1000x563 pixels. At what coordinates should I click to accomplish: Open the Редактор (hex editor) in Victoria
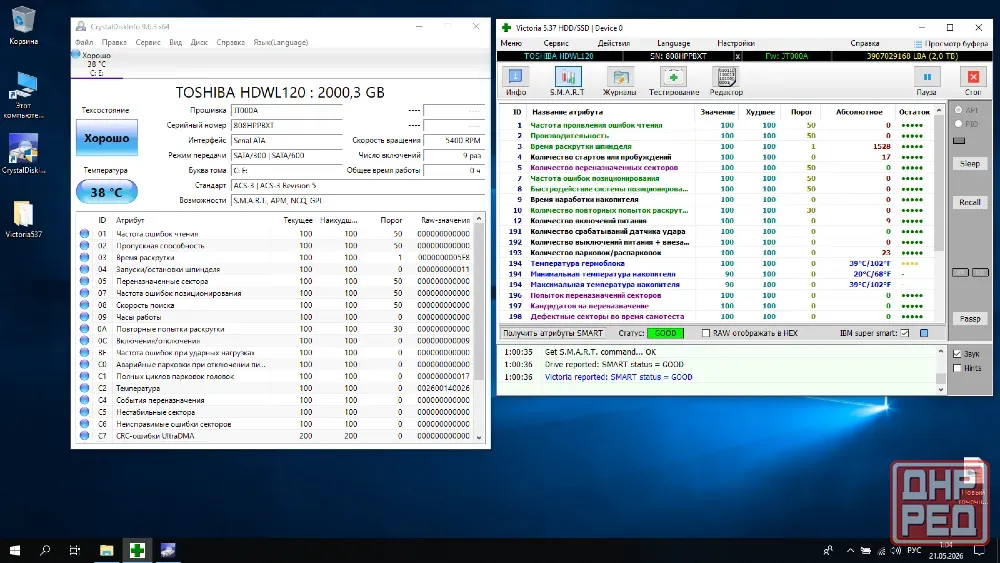click(x=726, y=81)
